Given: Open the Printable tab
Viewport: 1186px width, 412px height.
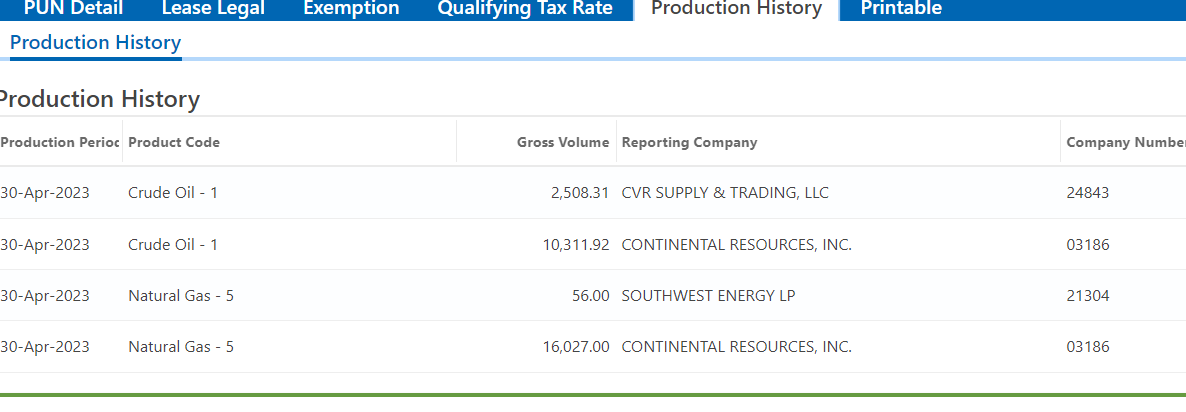Looking at the screenshot, I should 902,8.
